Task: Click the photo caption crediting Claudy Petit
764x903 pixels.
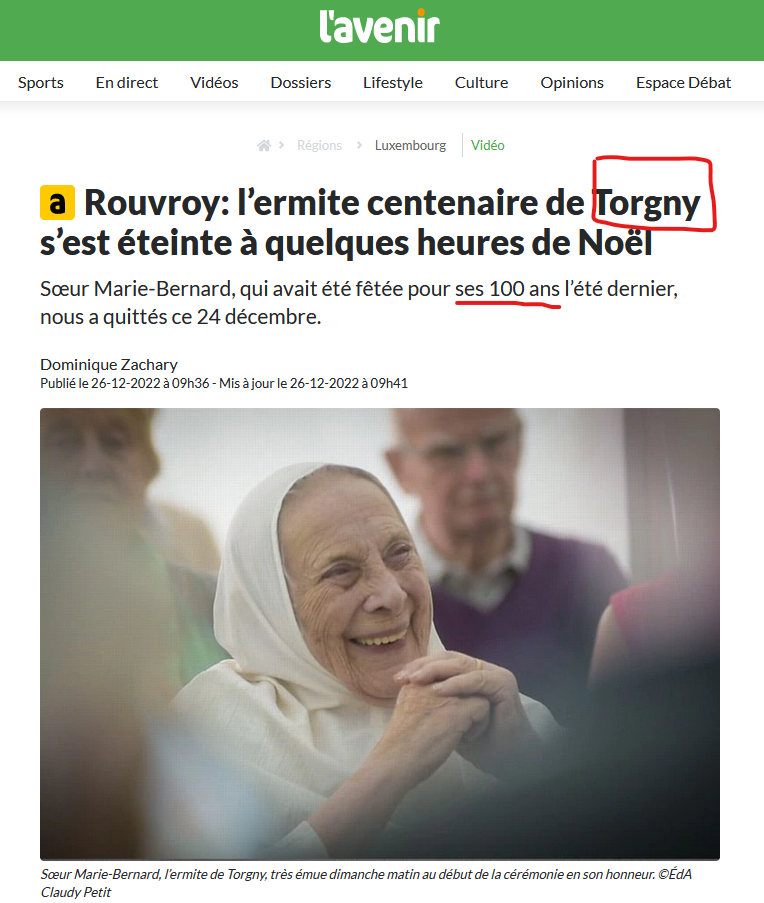Action: [x=366, y=883]
